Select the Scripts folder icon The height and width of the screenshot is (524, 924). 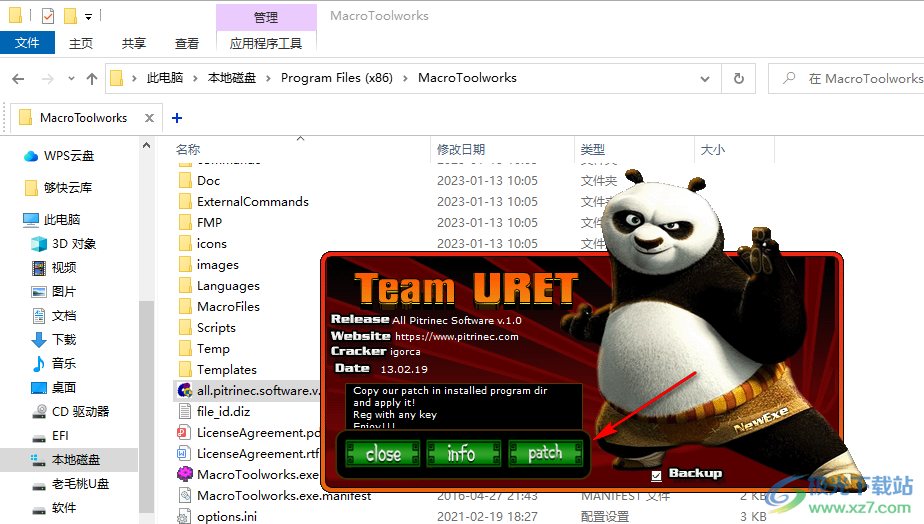point(185,328)
